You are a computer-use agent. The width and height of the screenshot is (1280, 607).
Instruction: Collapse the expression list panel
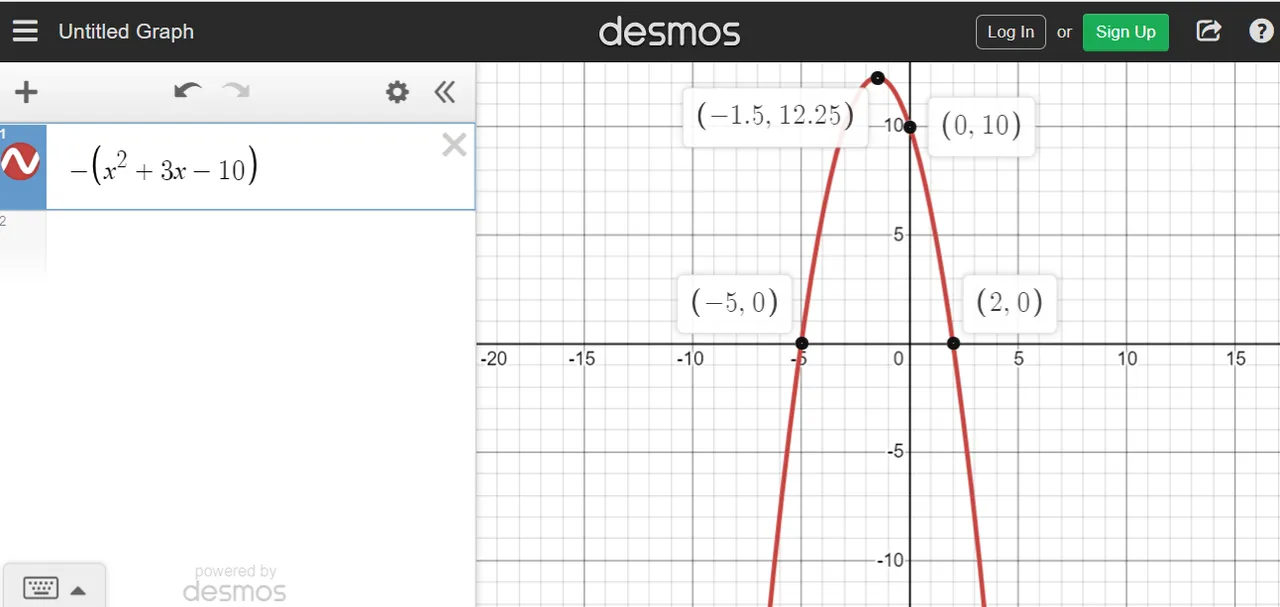(445, 92)
